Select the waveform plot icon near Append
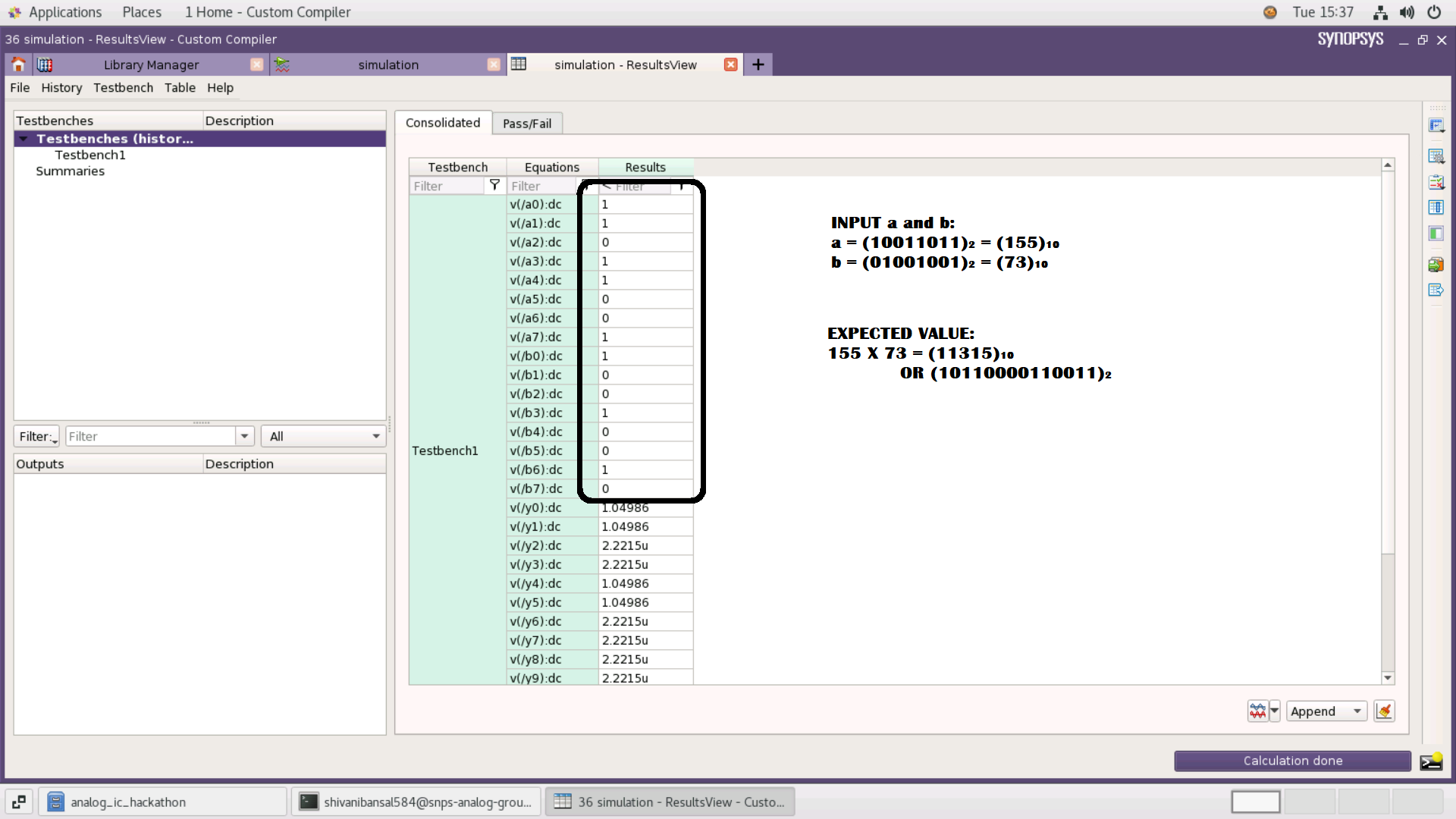 [1257, 711]
